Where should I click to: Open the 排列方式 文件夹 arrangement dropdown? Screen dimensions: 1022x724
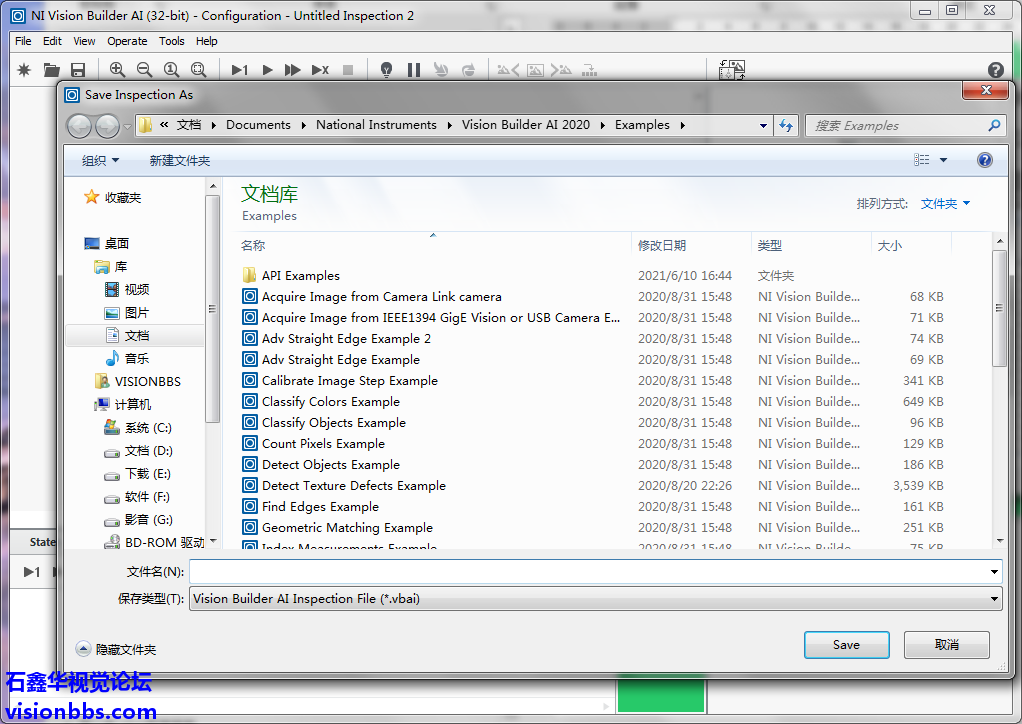(x=945, y=204)
